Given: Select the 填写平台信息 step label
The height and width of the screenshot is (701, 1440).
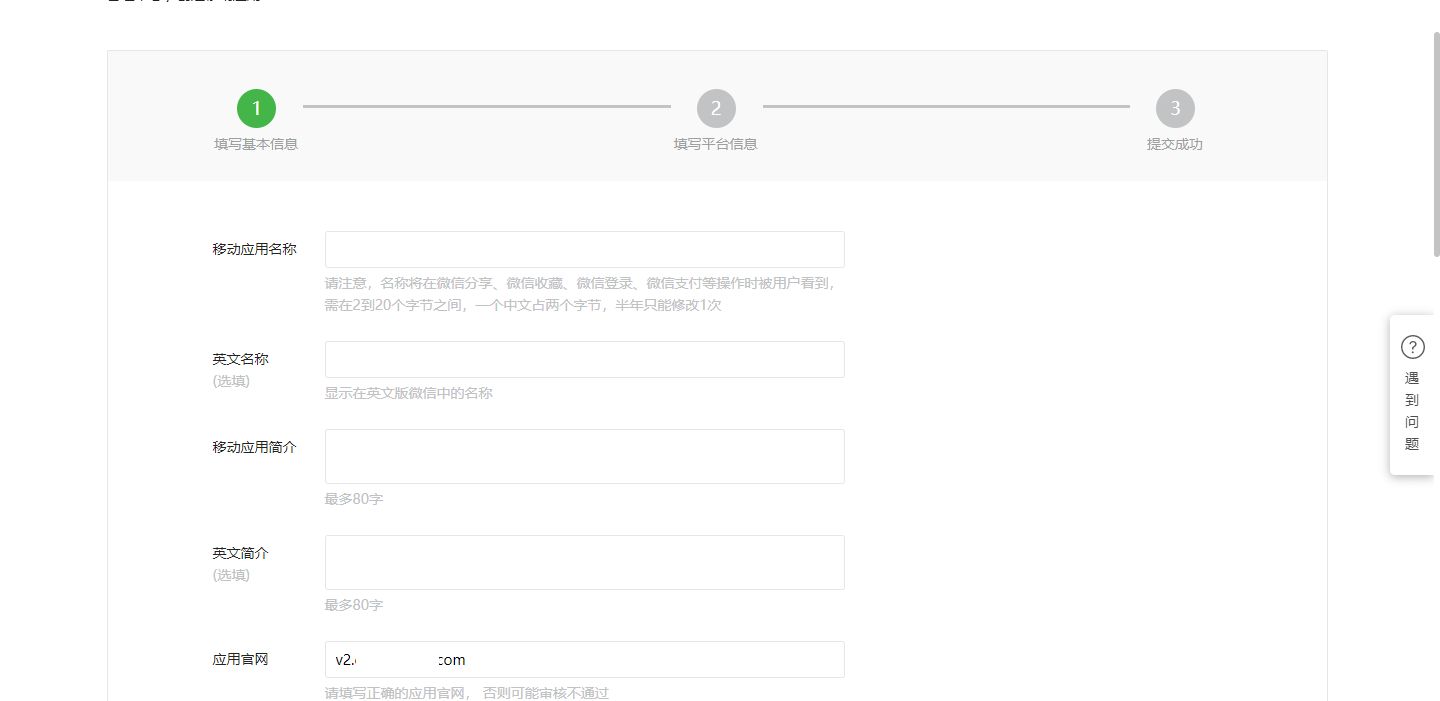Looking at the screenshot, I should [716, 144].
